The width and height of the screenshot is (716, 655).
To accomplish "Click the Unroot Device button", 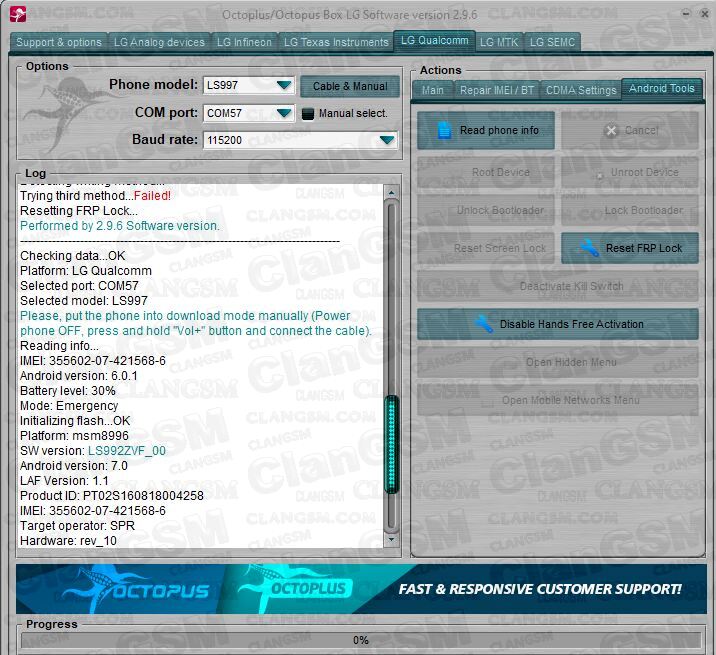I will (x=630, y=172).
